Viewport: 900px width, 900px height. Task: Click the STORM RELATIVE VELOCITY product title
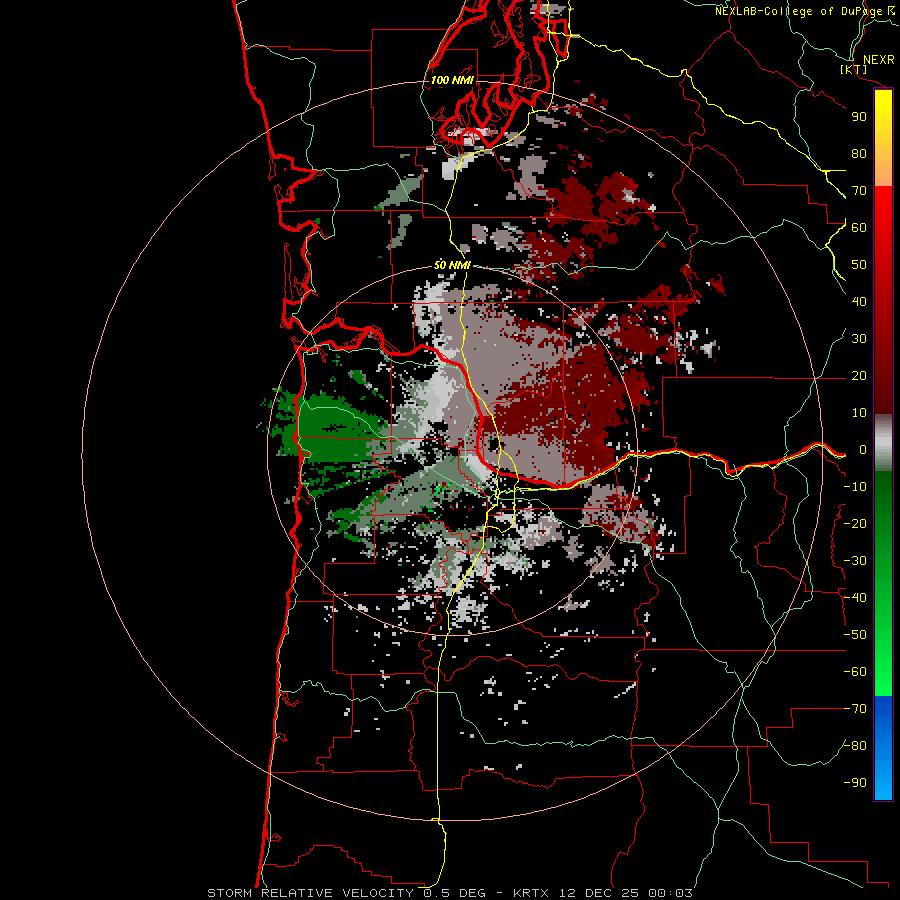click(x=313, y=893)
